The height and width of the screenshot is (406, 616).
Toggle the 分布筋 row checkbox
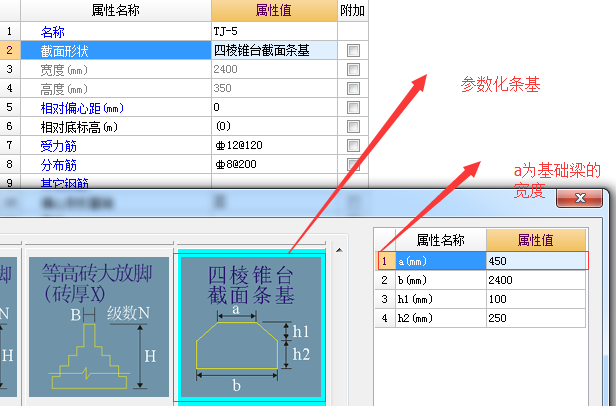(x=353, y=164)
